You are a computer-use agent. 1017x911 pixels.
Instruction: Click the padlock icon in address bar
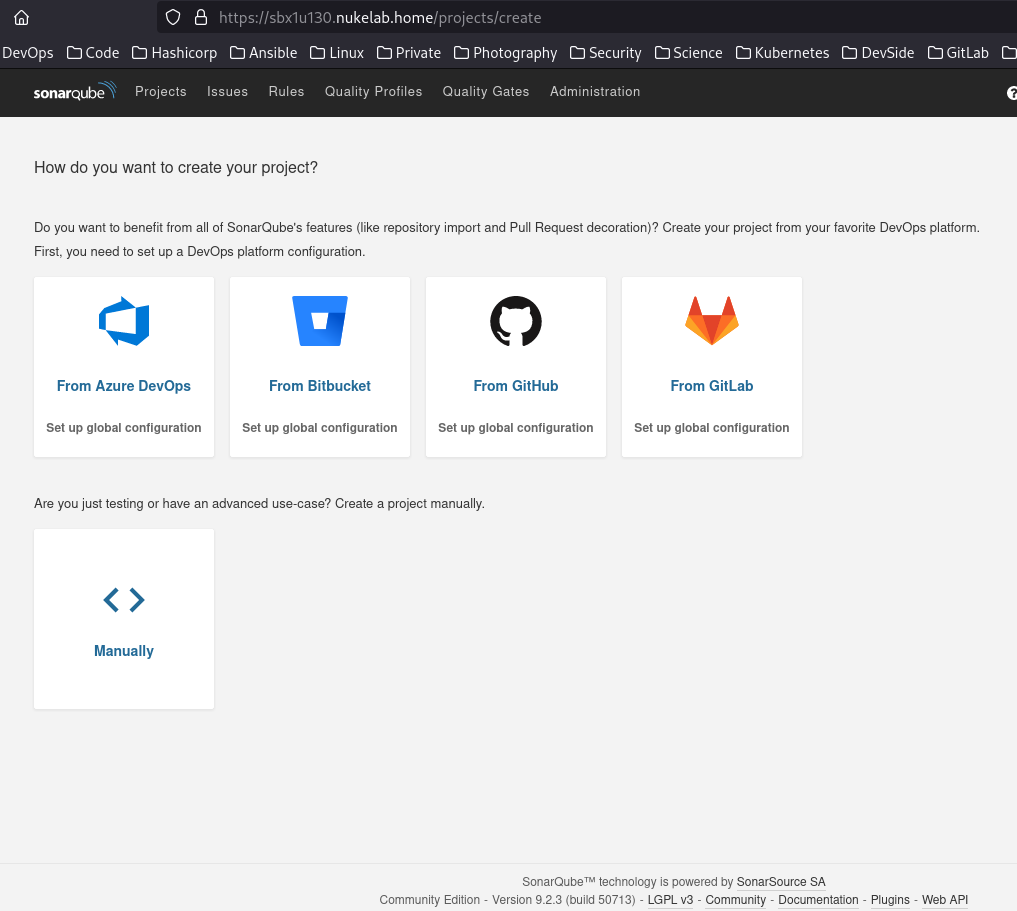pyautogui.click(x=200, y=17)
